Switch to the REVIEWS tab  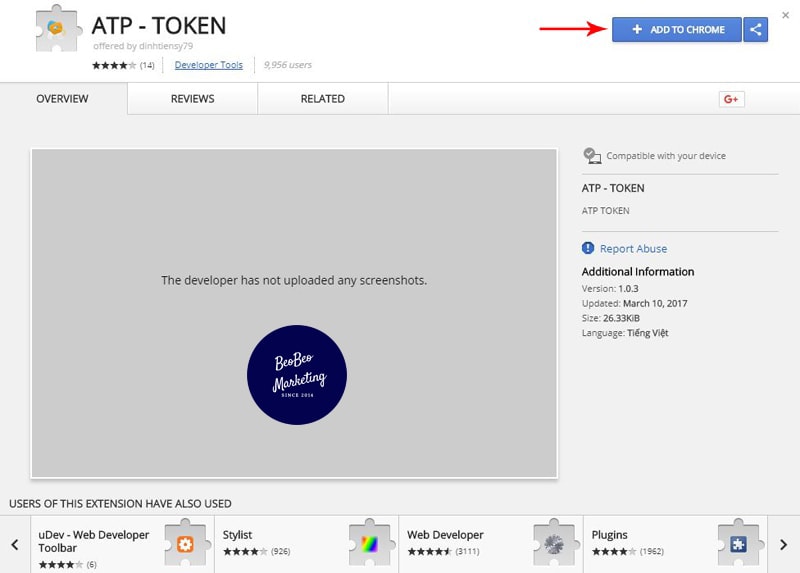[192, 98]
